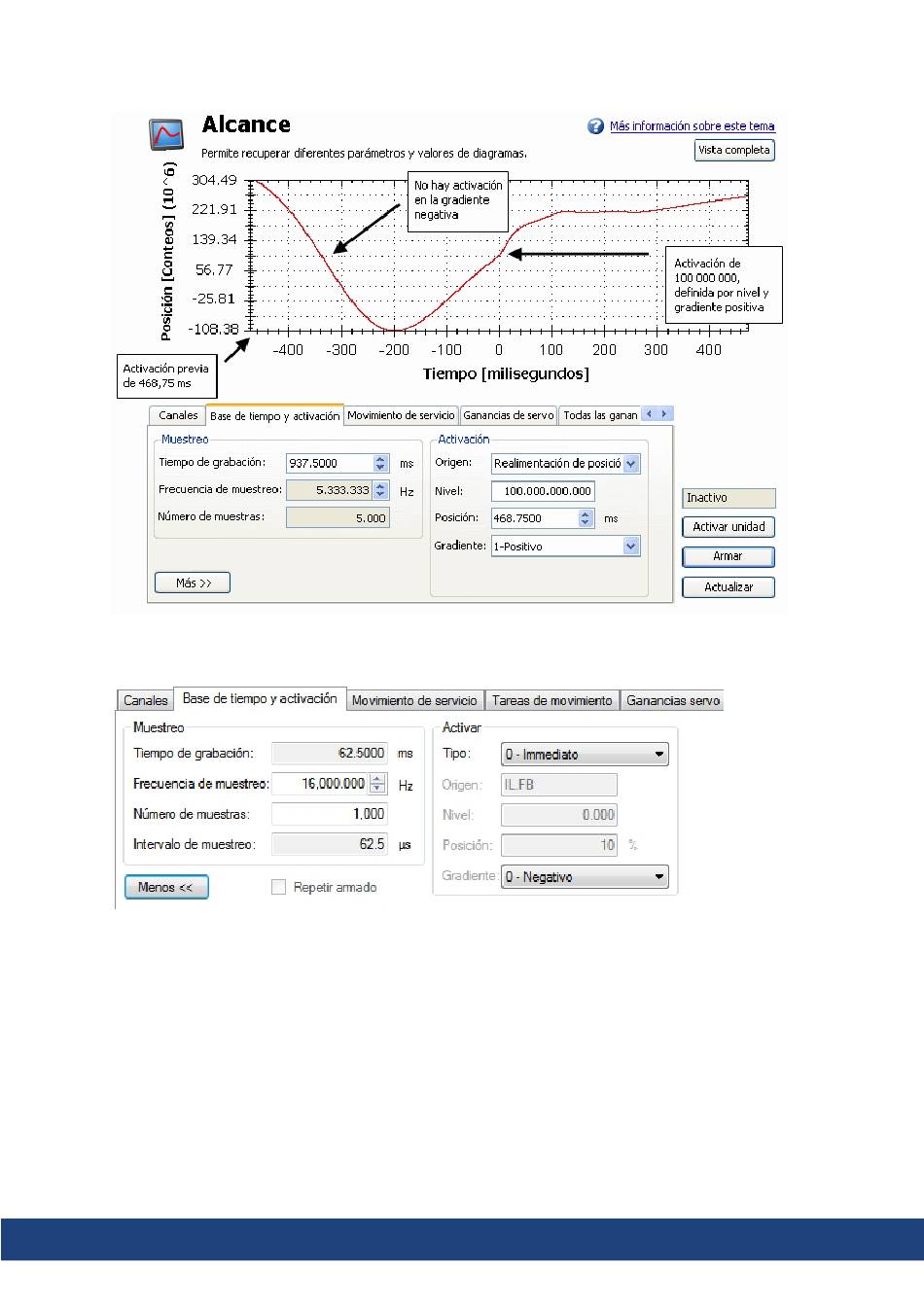Screen dimensions: 924x1307
Task: Click the Intervalo de muestreo field showing 62.5
Action: pos(330,844)
